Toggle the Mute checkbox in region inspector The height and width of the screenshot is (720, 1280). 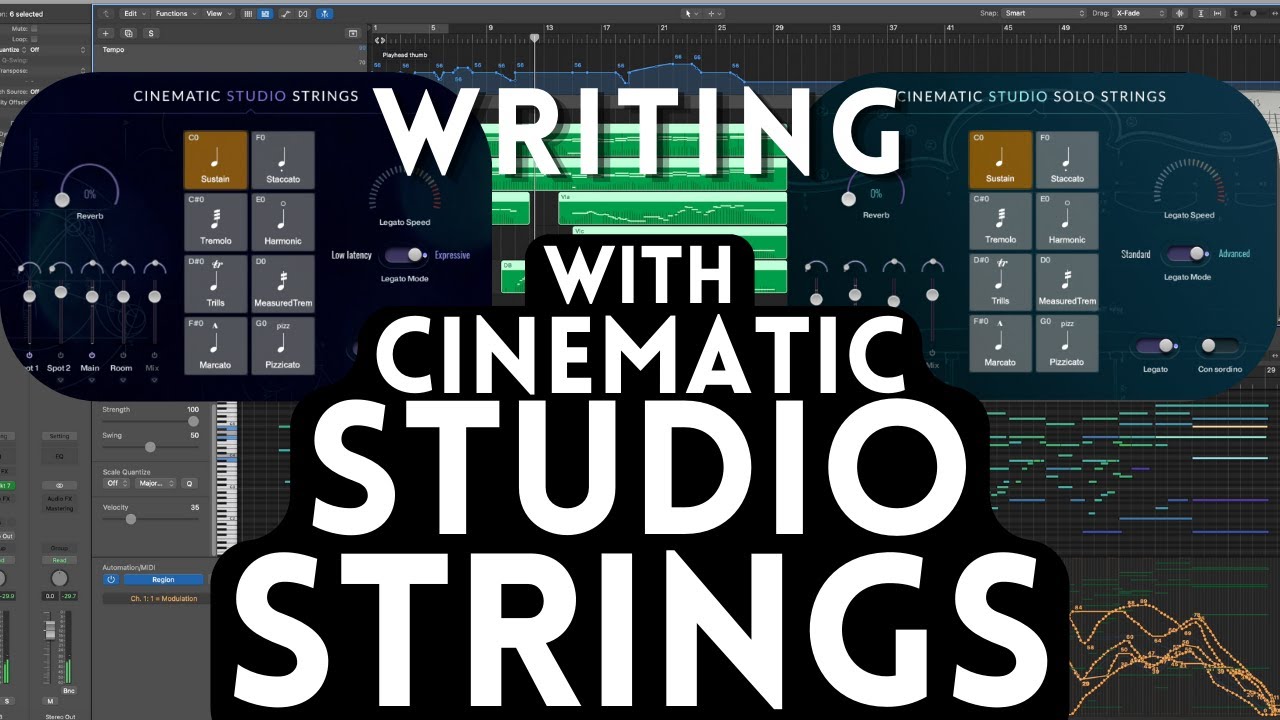34,31
